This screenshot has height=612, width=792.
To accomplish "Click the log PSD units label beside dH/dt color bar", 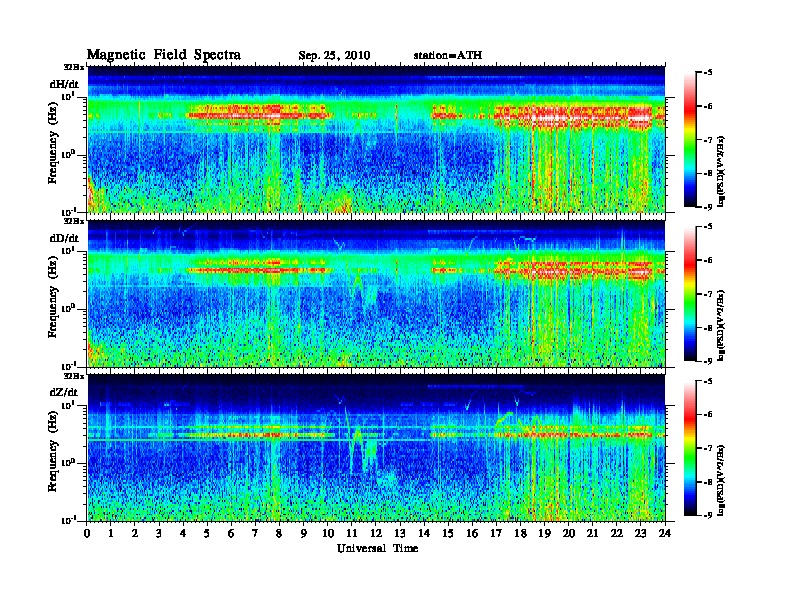I will tap(721, 170).
